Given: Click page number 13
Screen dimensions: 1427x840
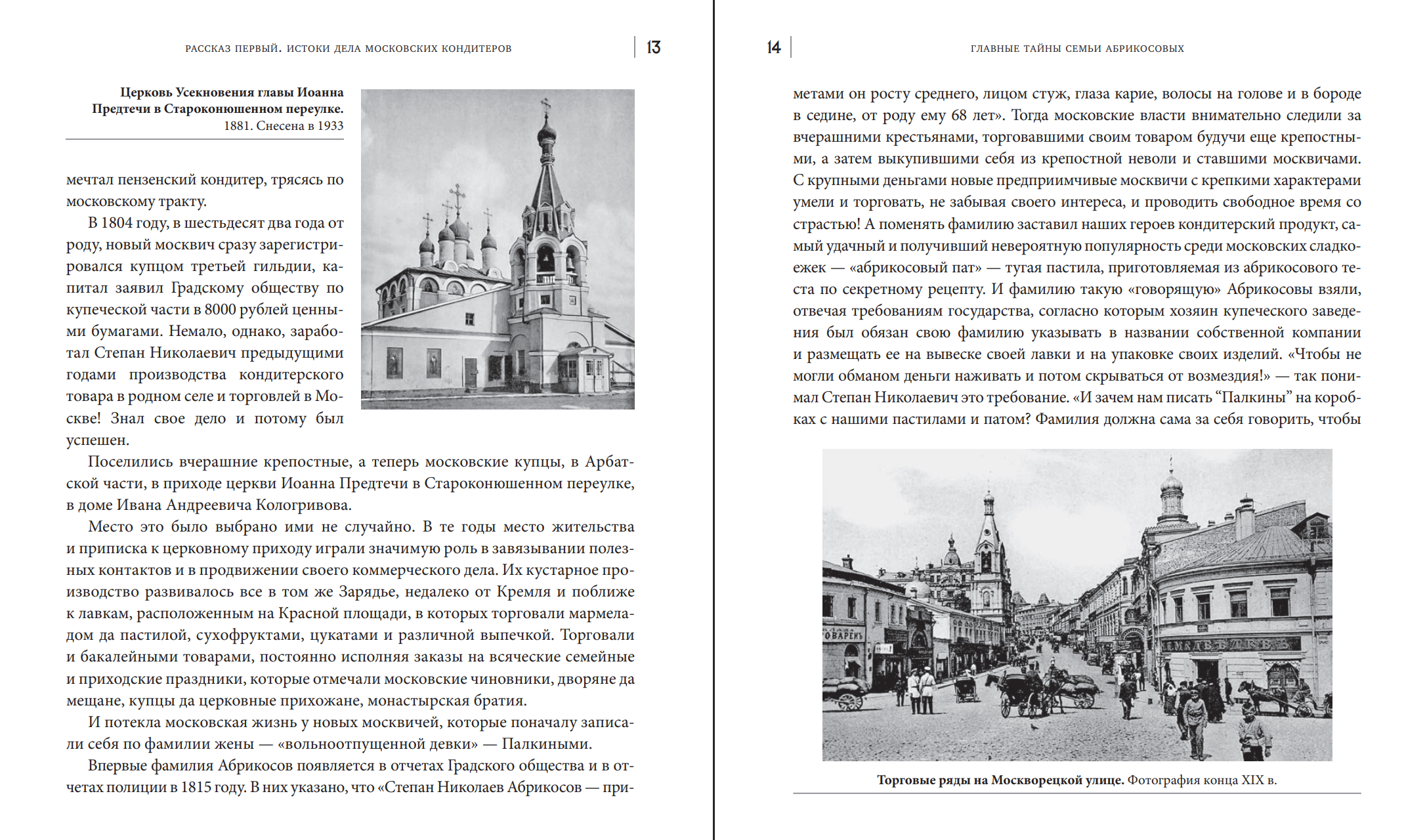Looking at the screenshot, I should [x=653, y=47].
